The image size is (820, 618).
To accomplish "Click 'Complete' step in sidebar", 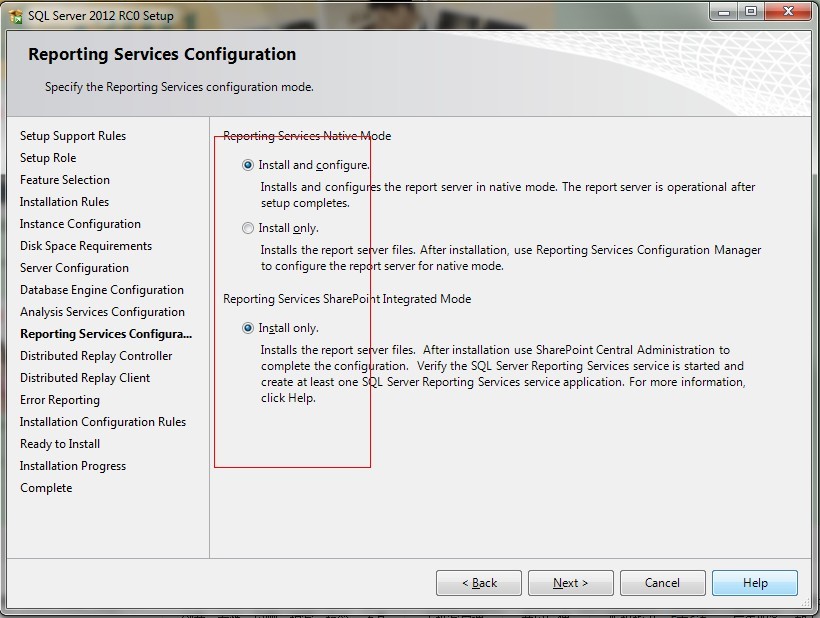I will coord(46,488).
